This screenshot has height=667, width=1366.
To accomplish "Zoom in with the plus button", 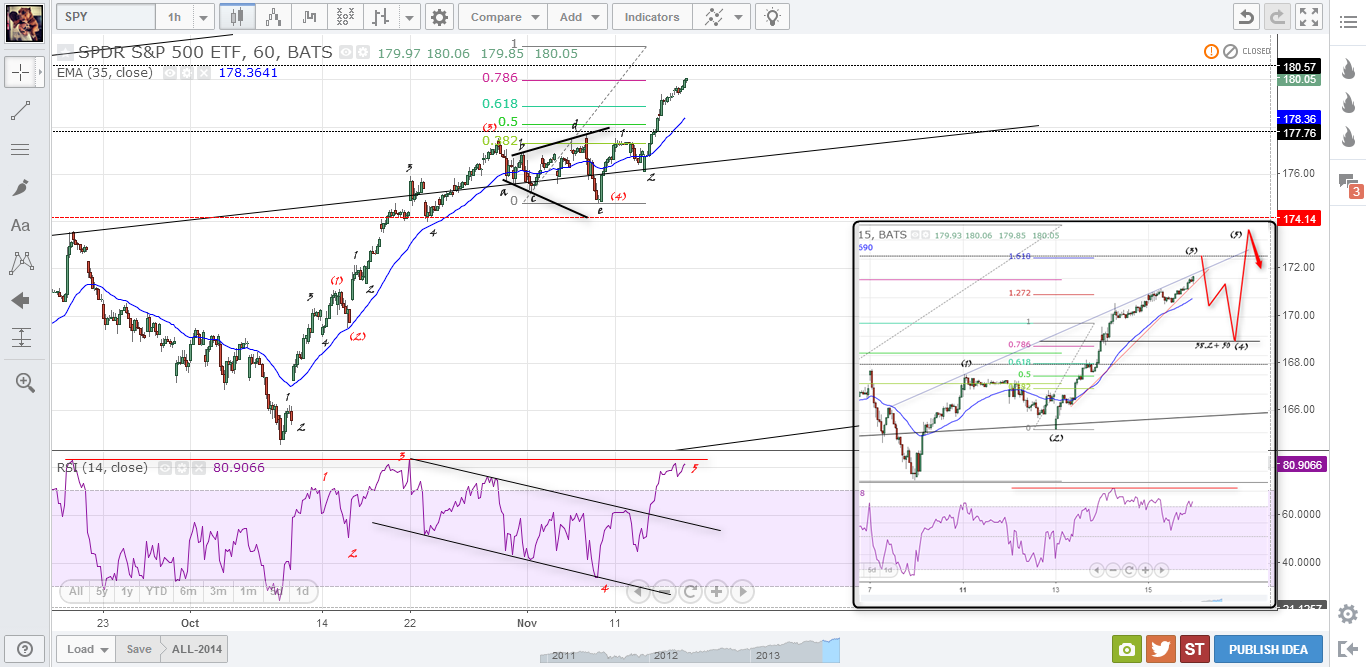I will (716, 591).
